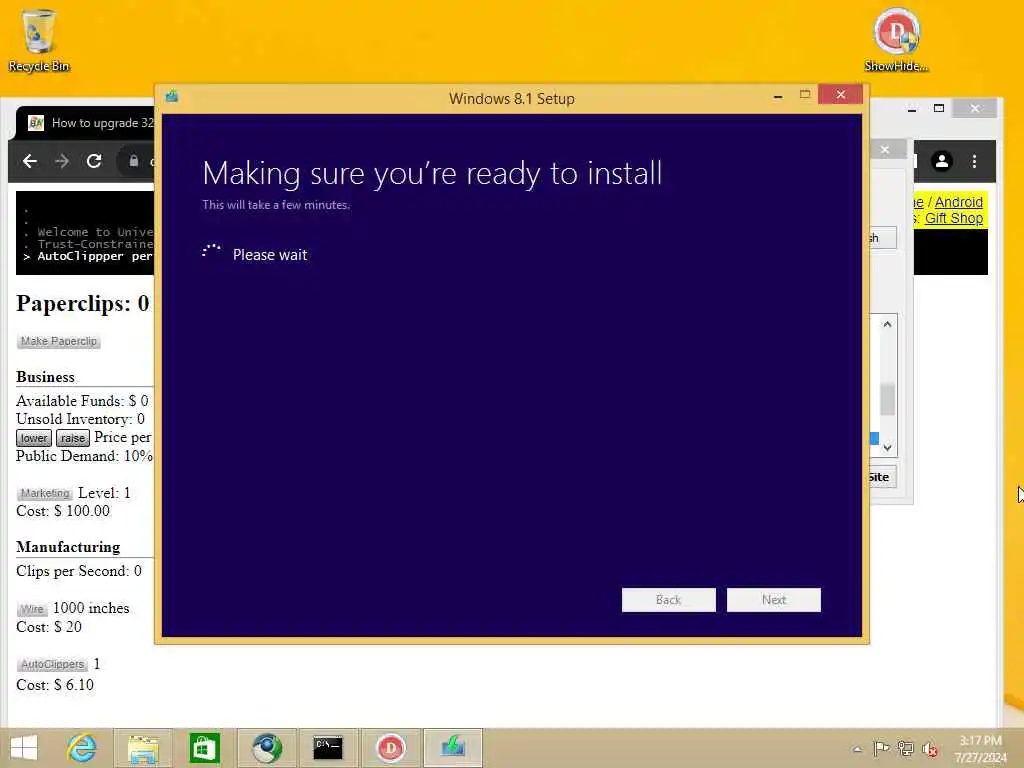Screen dimensions: 1024x768
Task: Launch Internet Explorer from taskbar
Action: pos(82,748)
